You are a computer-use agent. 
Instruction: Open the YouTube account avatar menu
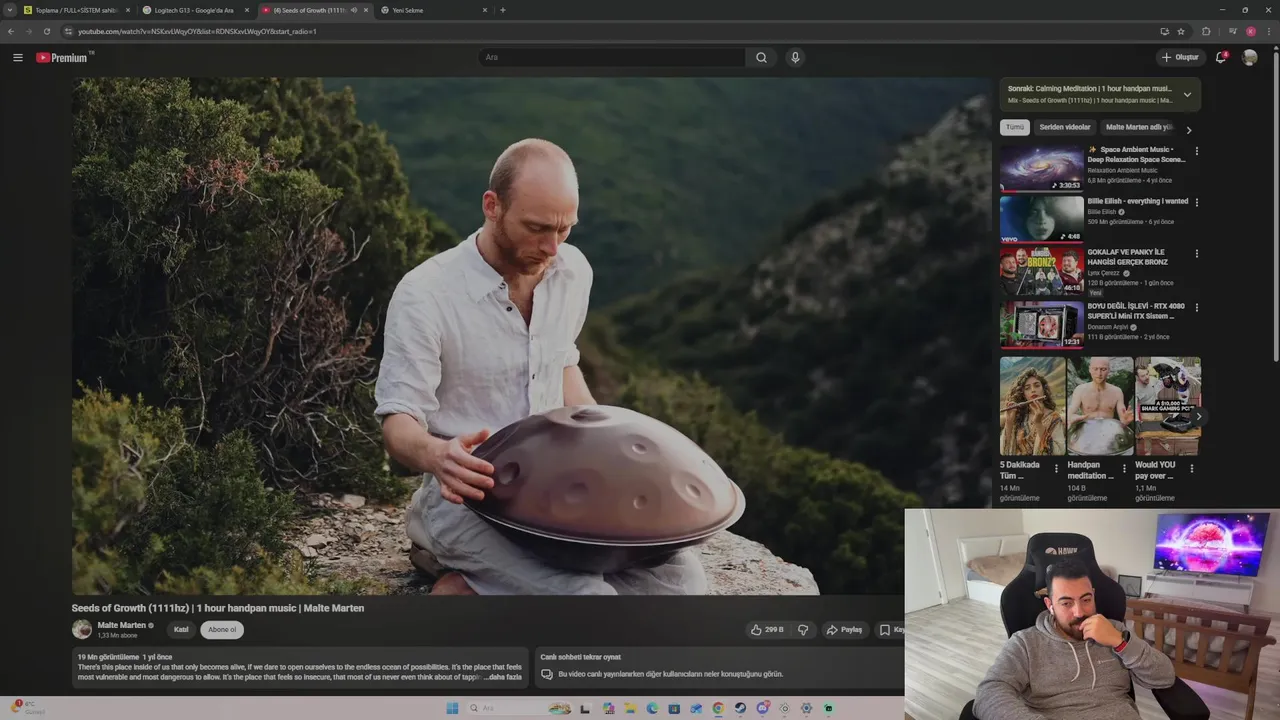pos(1249,57)
